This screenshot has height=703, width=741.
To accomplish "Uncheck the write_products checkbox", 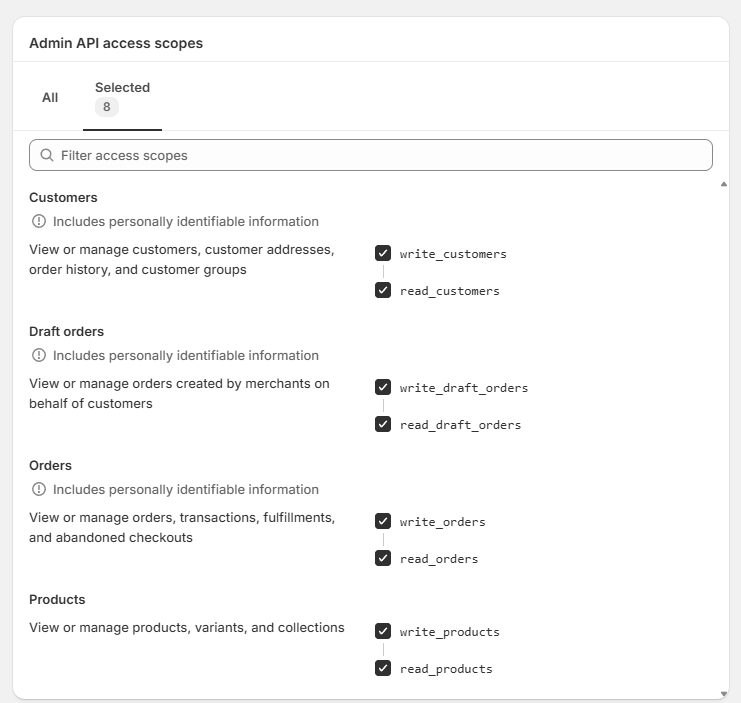I will [383, 631].
